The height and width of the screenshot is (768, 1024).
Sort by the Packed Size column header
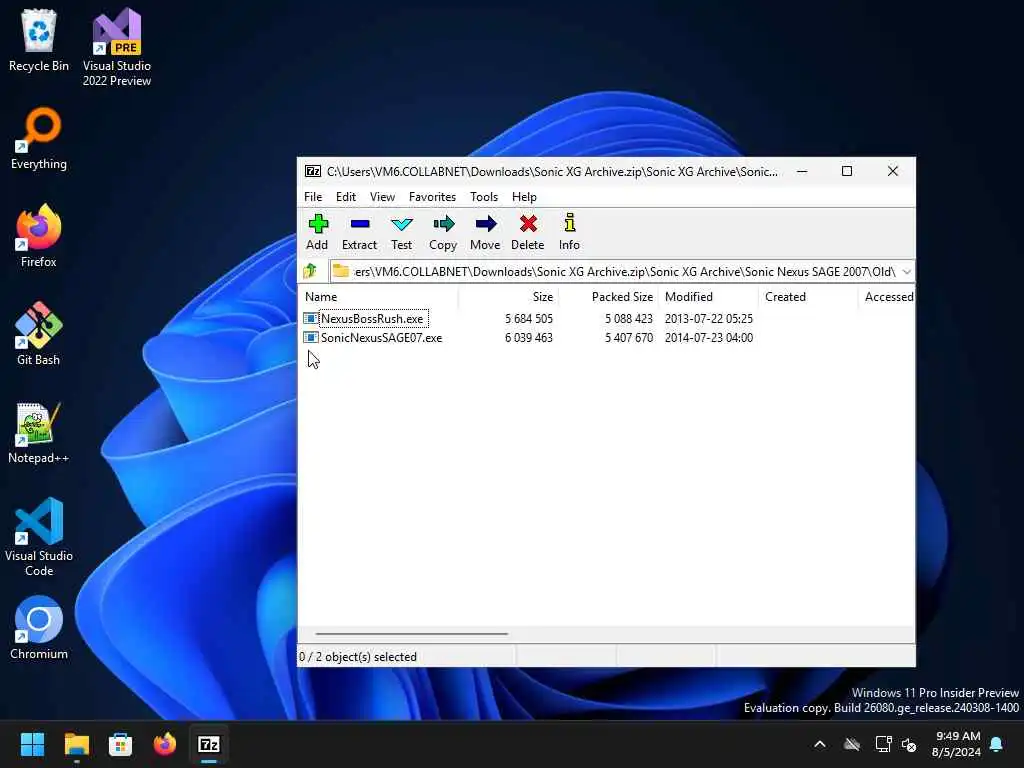click(x=609, y=296)
